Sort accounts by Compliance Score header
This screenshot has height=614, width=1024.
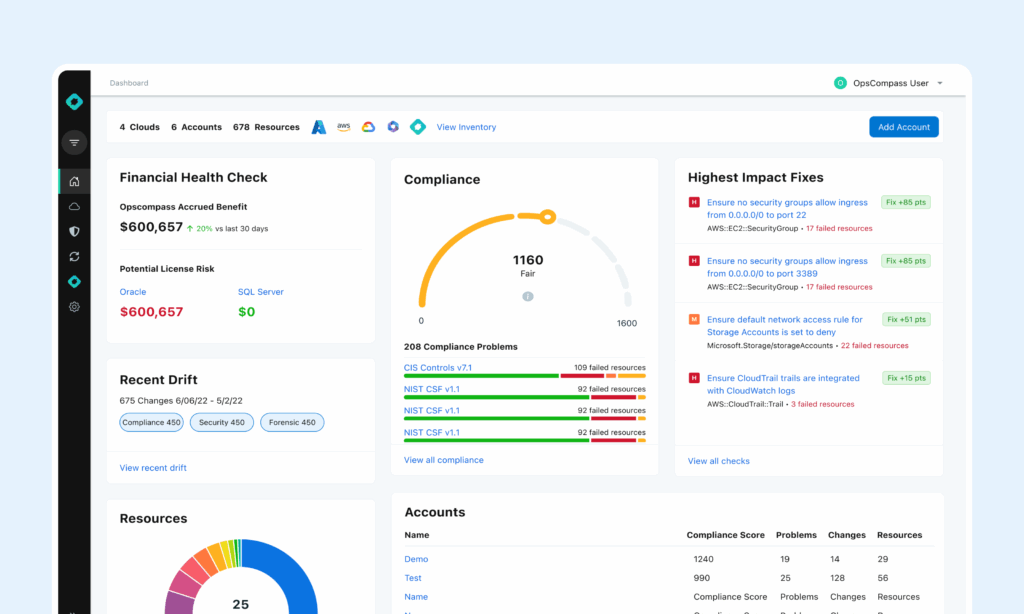tap(726, 535)
